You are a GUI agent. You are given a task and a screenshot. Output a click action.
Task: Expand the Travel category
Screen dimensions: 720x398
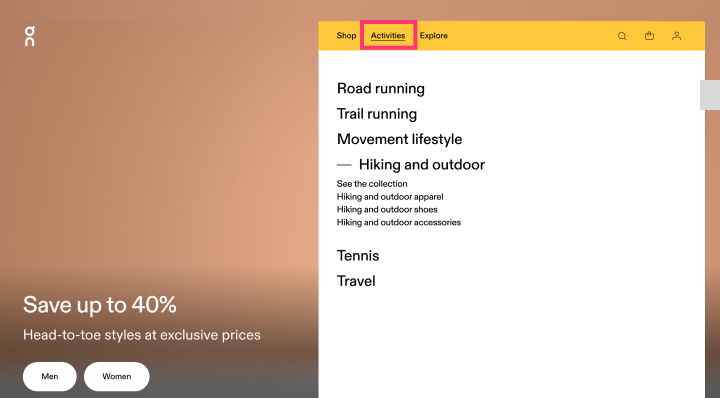[356, 280]
